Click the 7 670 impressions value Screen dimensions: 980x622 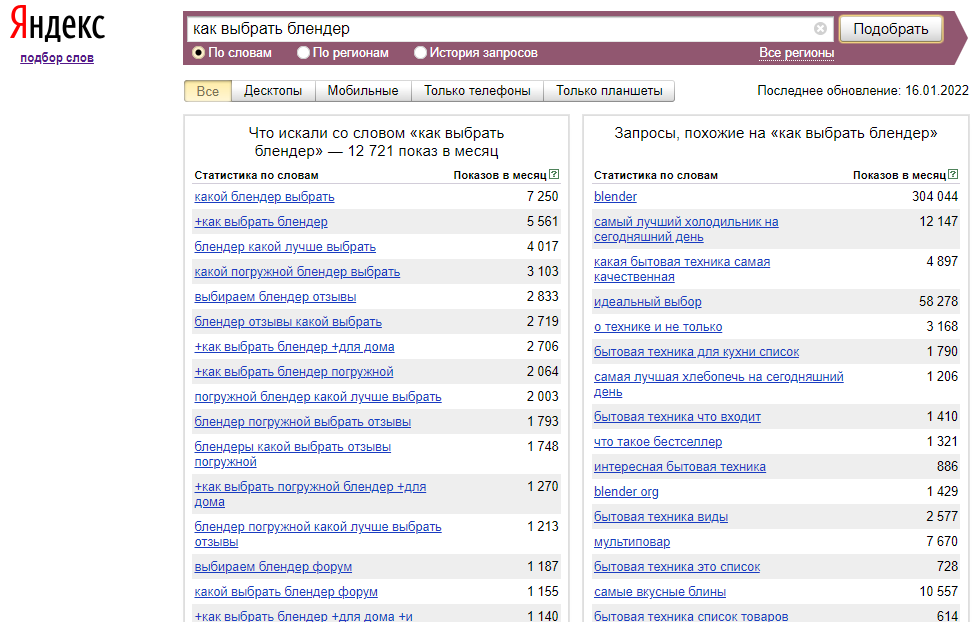click(x=942, y=541)
